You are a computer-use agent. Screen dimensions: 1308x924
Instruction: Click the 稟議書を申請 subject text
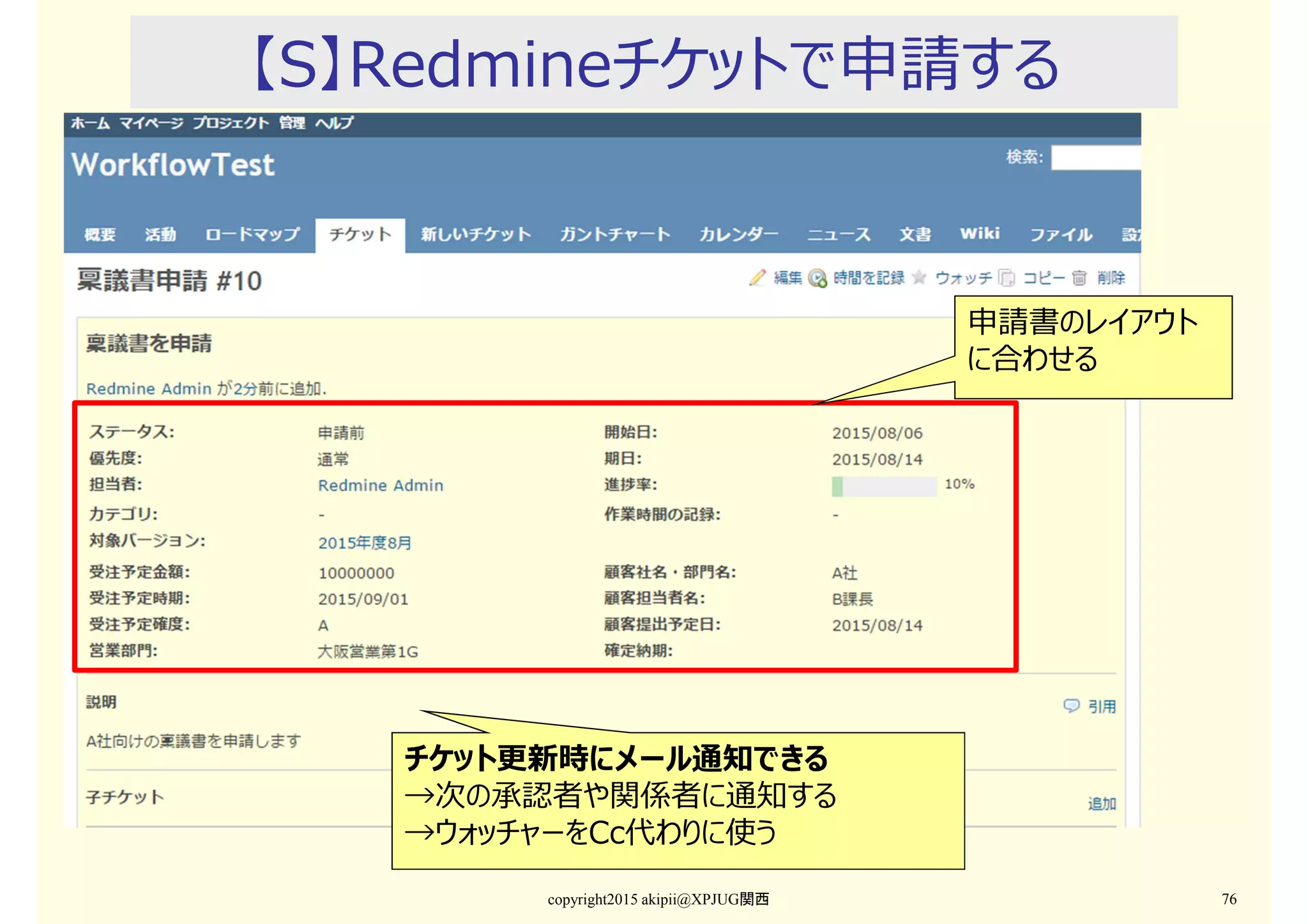click(149, 343)
